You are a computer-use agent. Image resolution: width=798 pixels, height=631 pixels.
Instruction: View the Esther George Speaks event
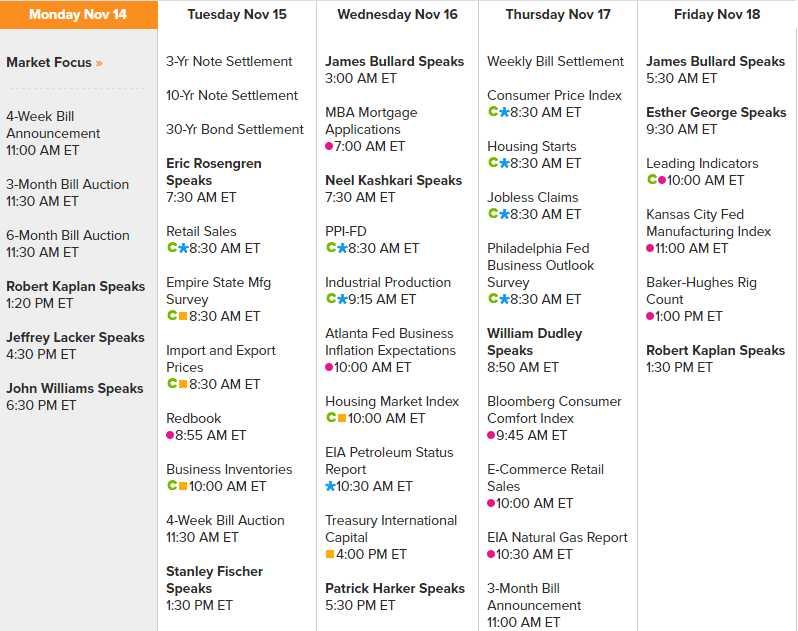click(x=716, y=112)
